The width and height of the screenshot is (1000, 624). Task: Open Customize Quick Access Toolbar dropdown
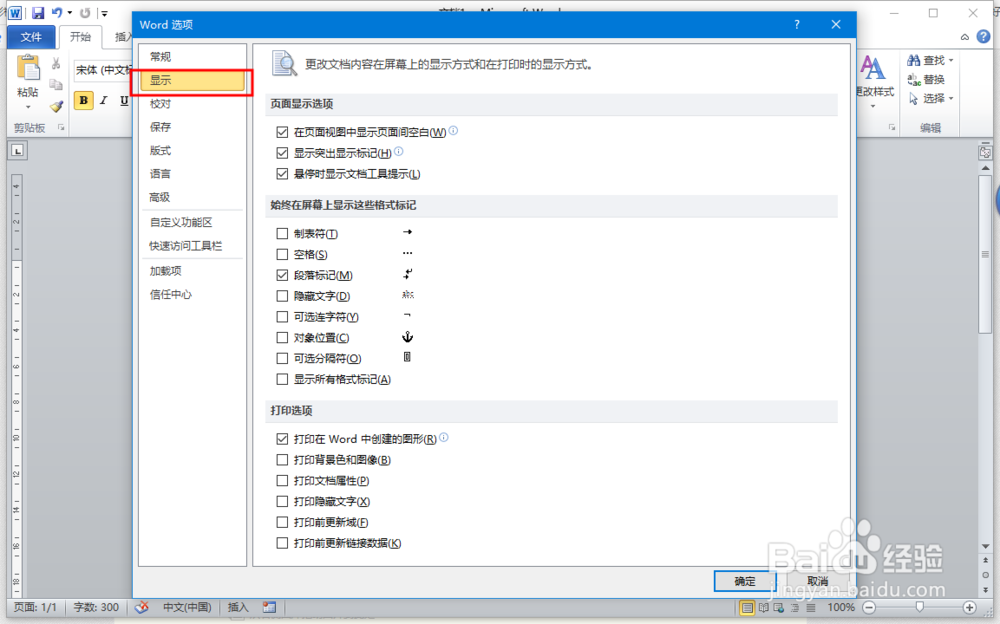[105, 13]
